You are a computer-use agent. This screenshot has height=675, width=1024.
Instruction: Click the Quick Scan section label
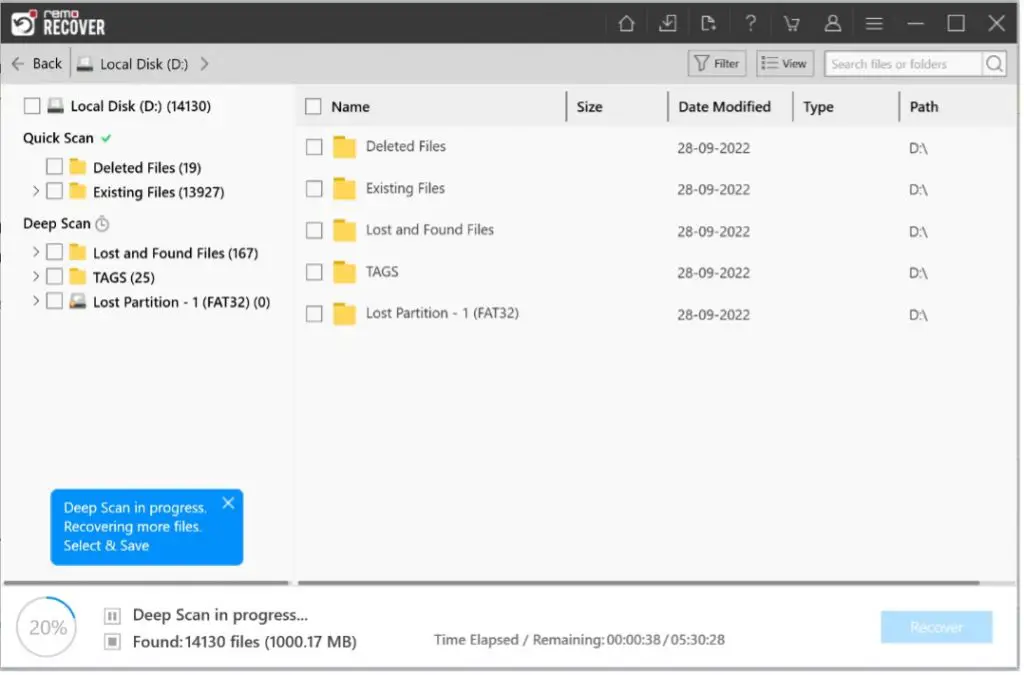point(59,138)
